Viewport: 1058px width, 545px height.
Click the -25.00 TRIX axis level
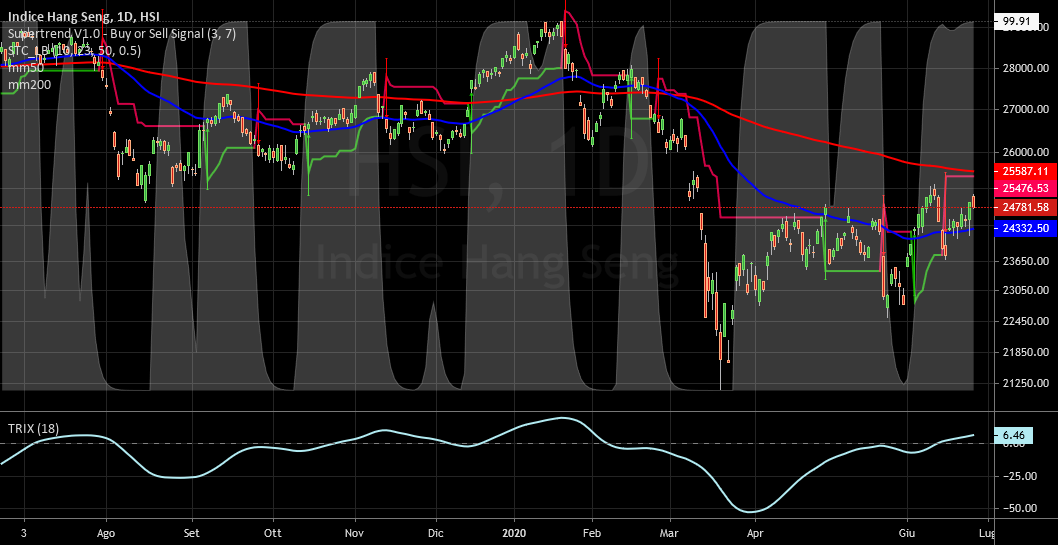1019,476
